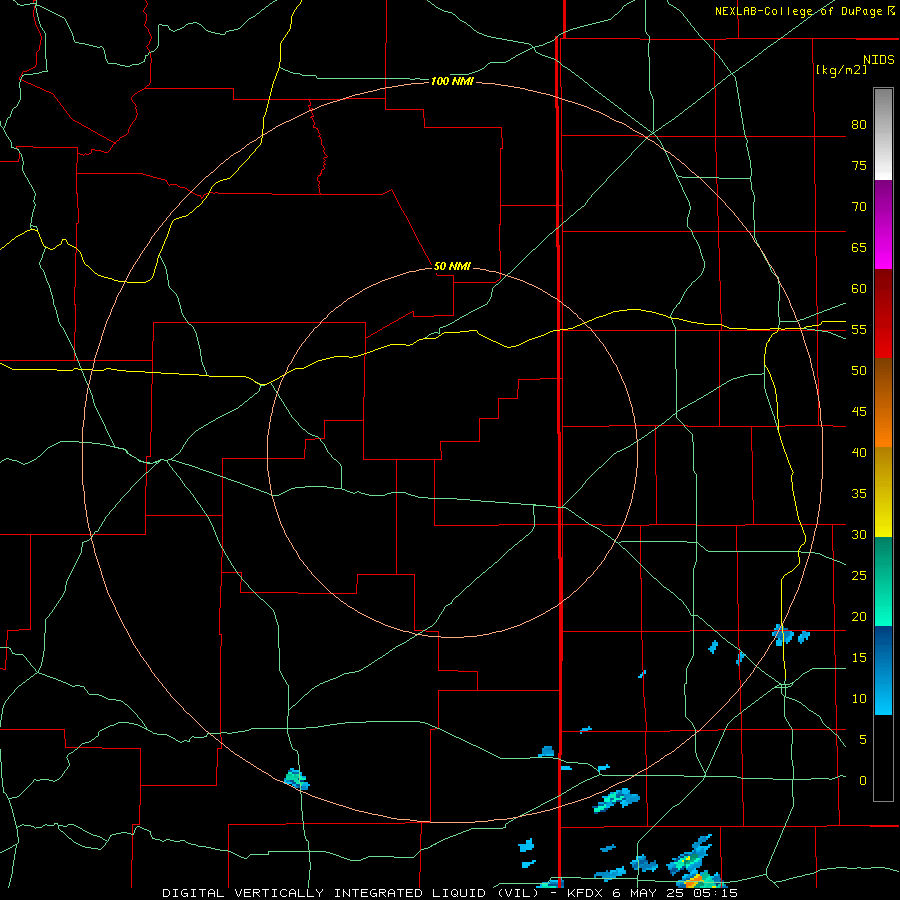
Task: Click the 100 NMI range ring label
Action: coord(452,82)
